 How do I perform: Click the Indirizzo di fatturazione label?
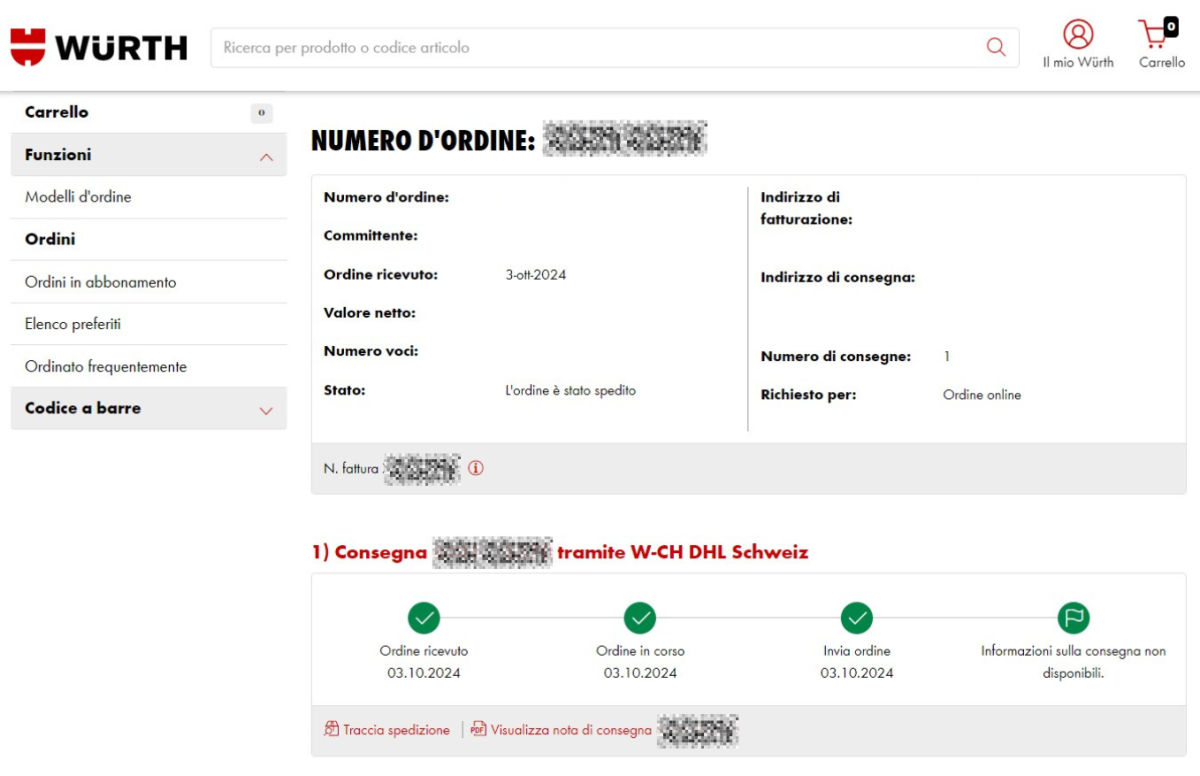click(807, 208)
